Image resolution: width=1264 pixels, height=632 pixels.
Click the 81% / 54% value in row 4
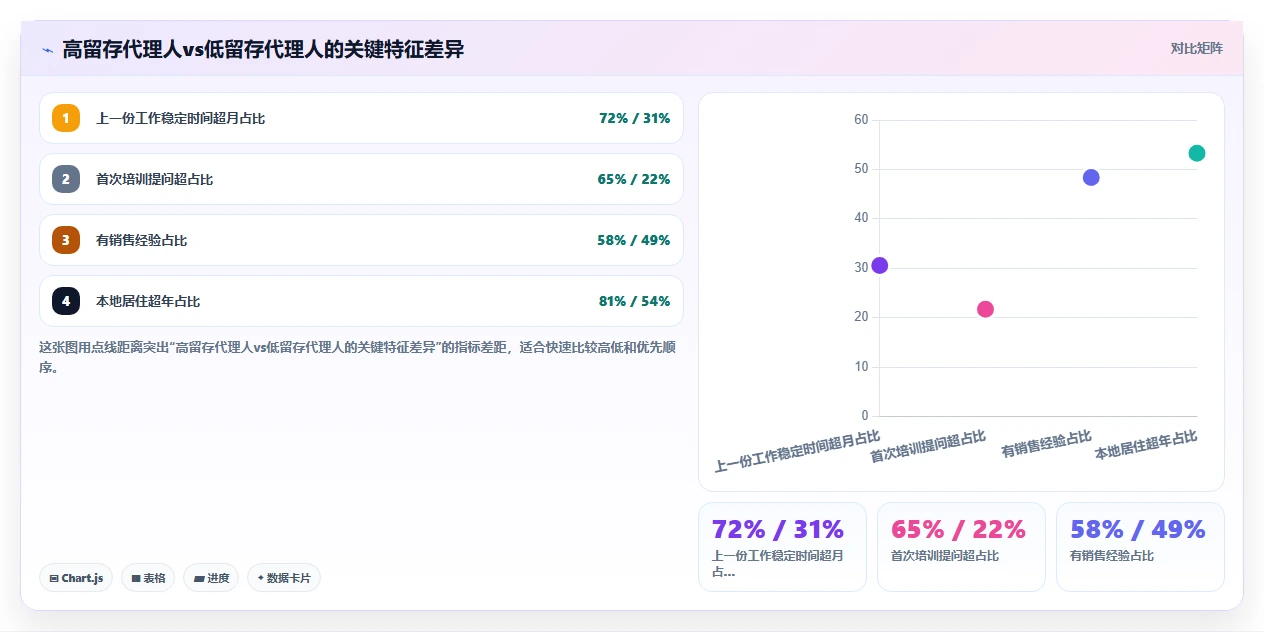634,301
